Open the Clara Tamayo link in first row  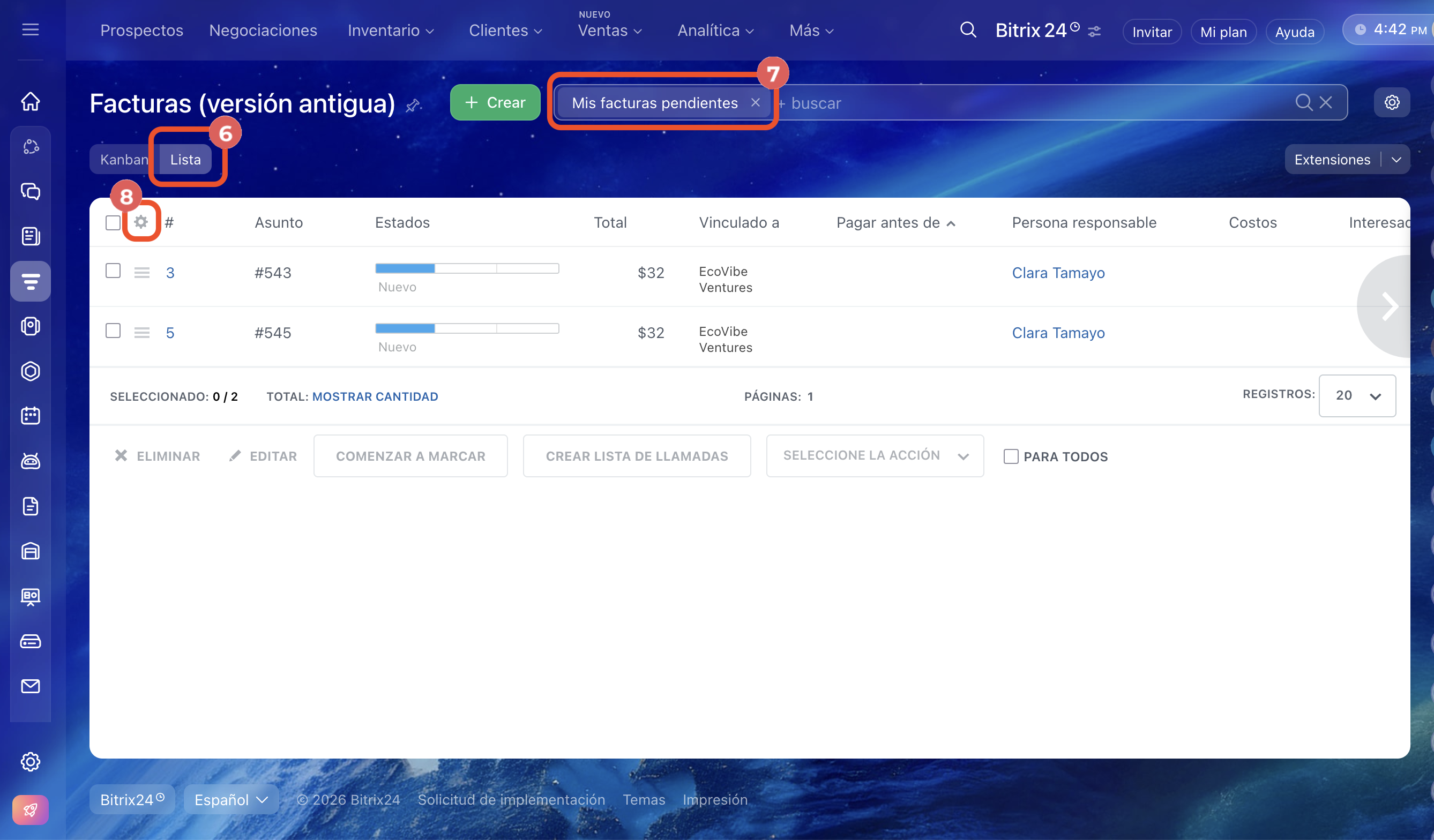click(x=1058, y=273)
